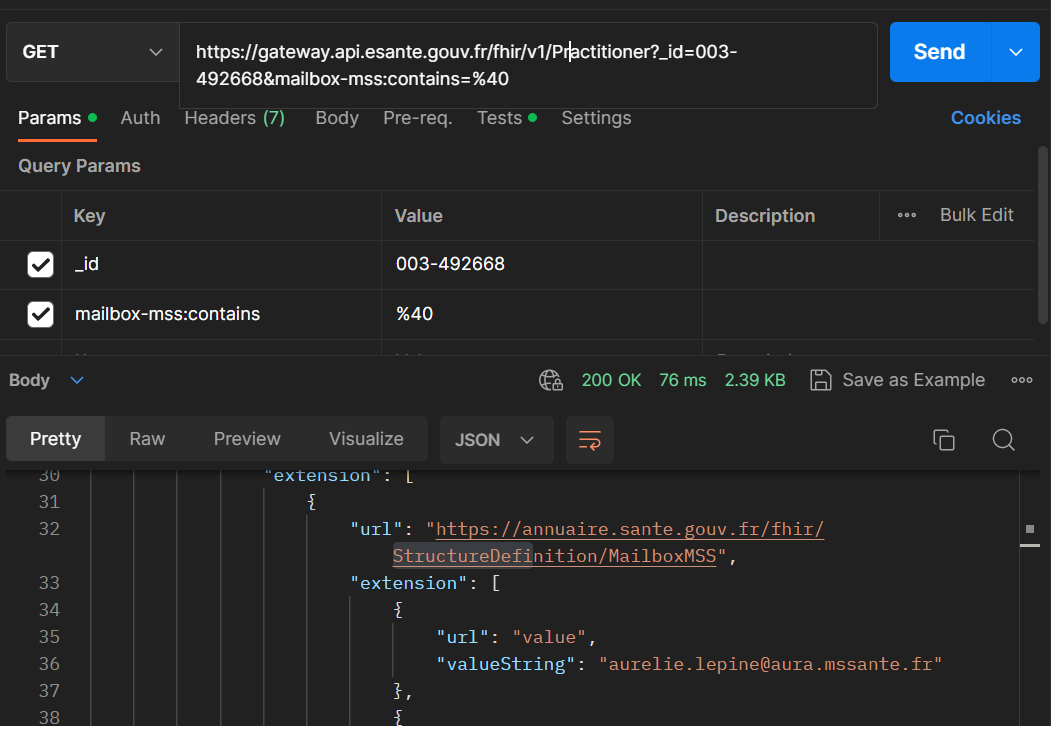
Task: Click the network globe icon near status
Action: click(550, 380)
